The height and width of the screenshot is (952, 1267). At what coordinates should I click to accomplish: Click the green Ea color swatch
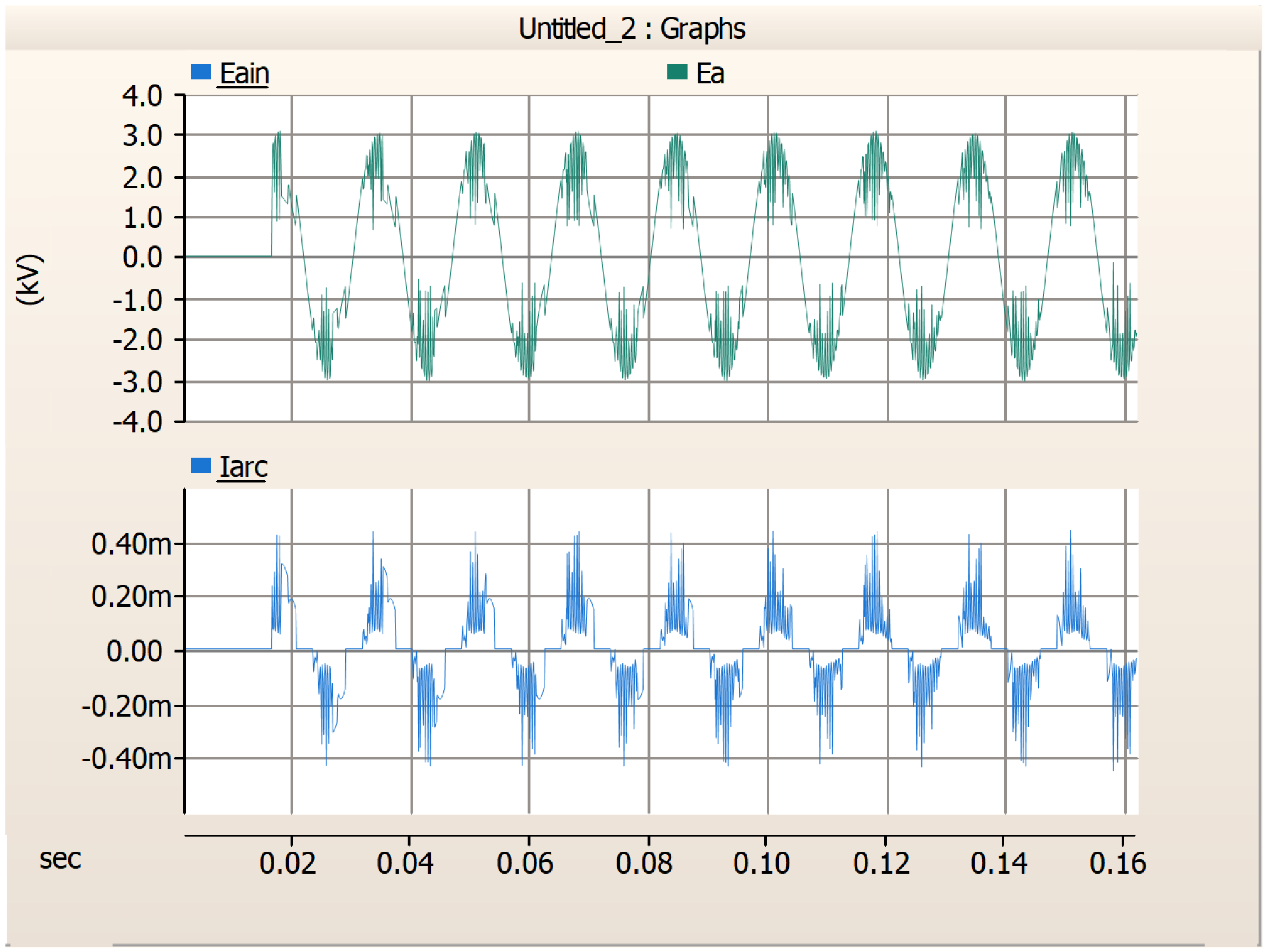677,72
